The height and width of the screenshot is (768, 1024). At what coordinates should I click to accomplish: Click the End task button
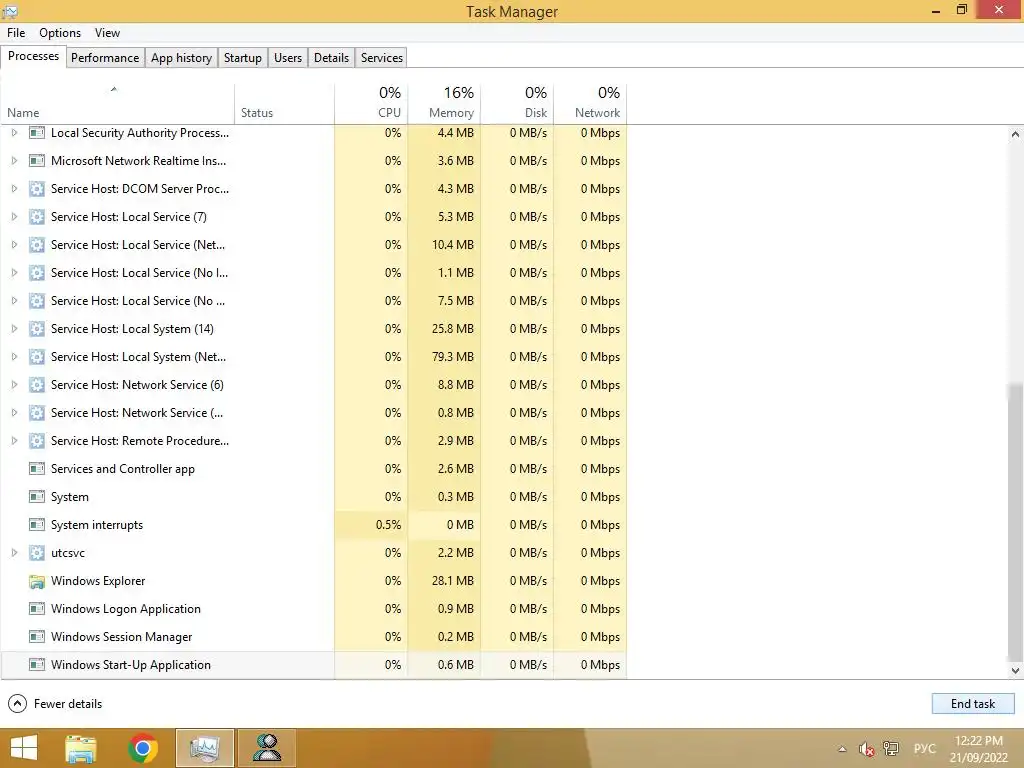pyautogui.click(x=973, y=703)
